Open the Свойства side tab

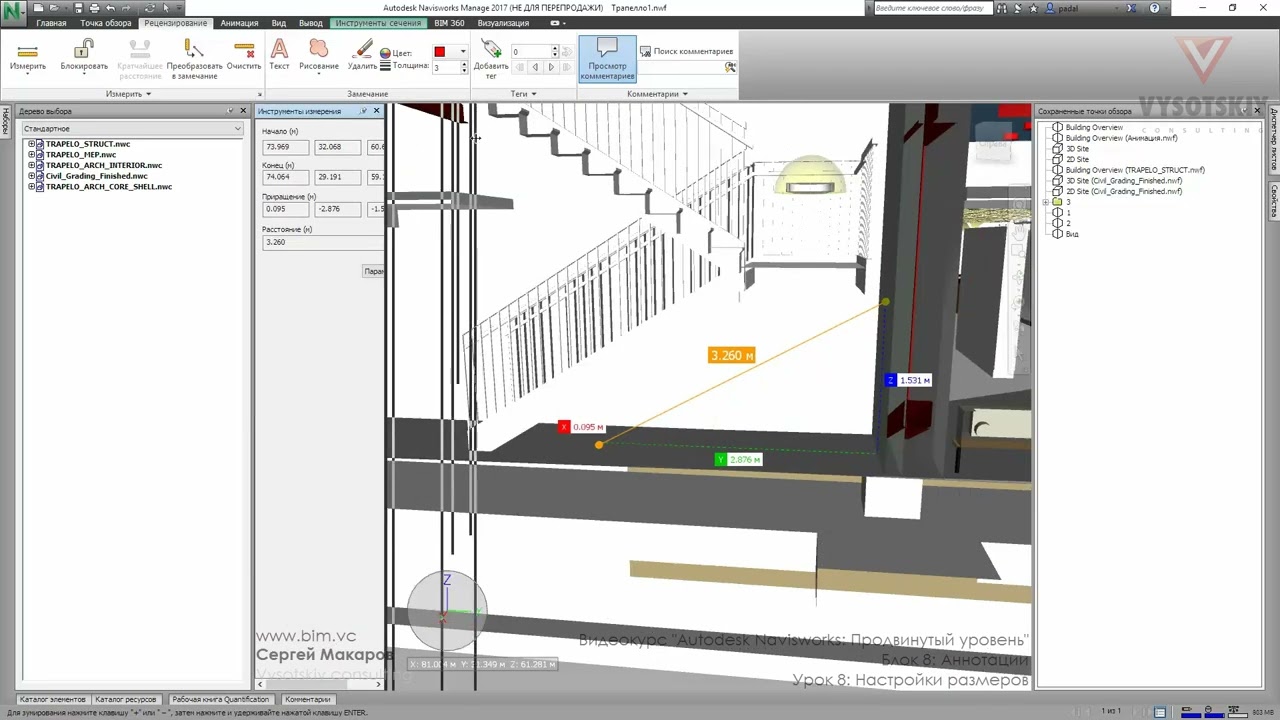[1274, 202]
